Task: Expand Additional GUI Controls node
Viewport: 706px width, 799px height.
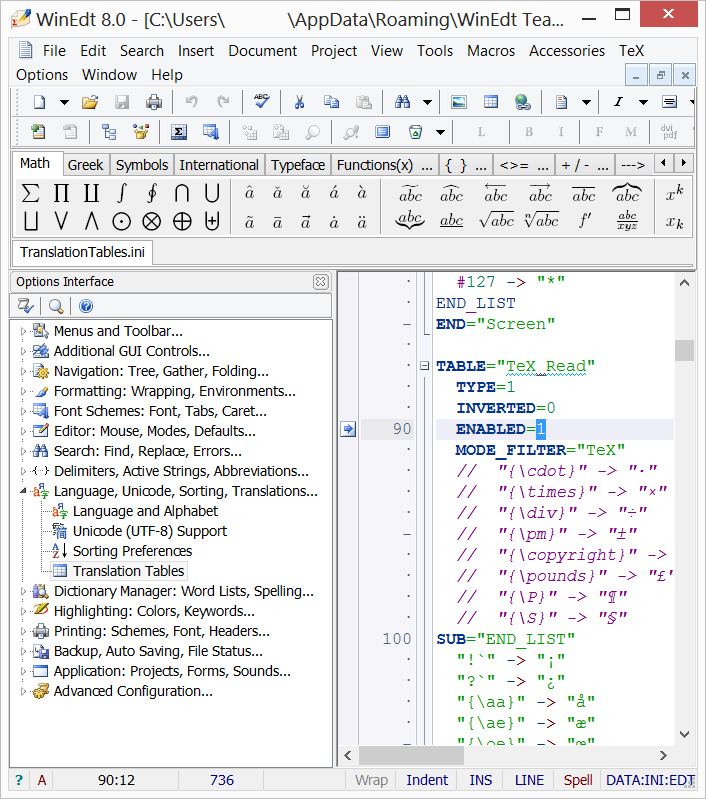Action: (23, 351)
